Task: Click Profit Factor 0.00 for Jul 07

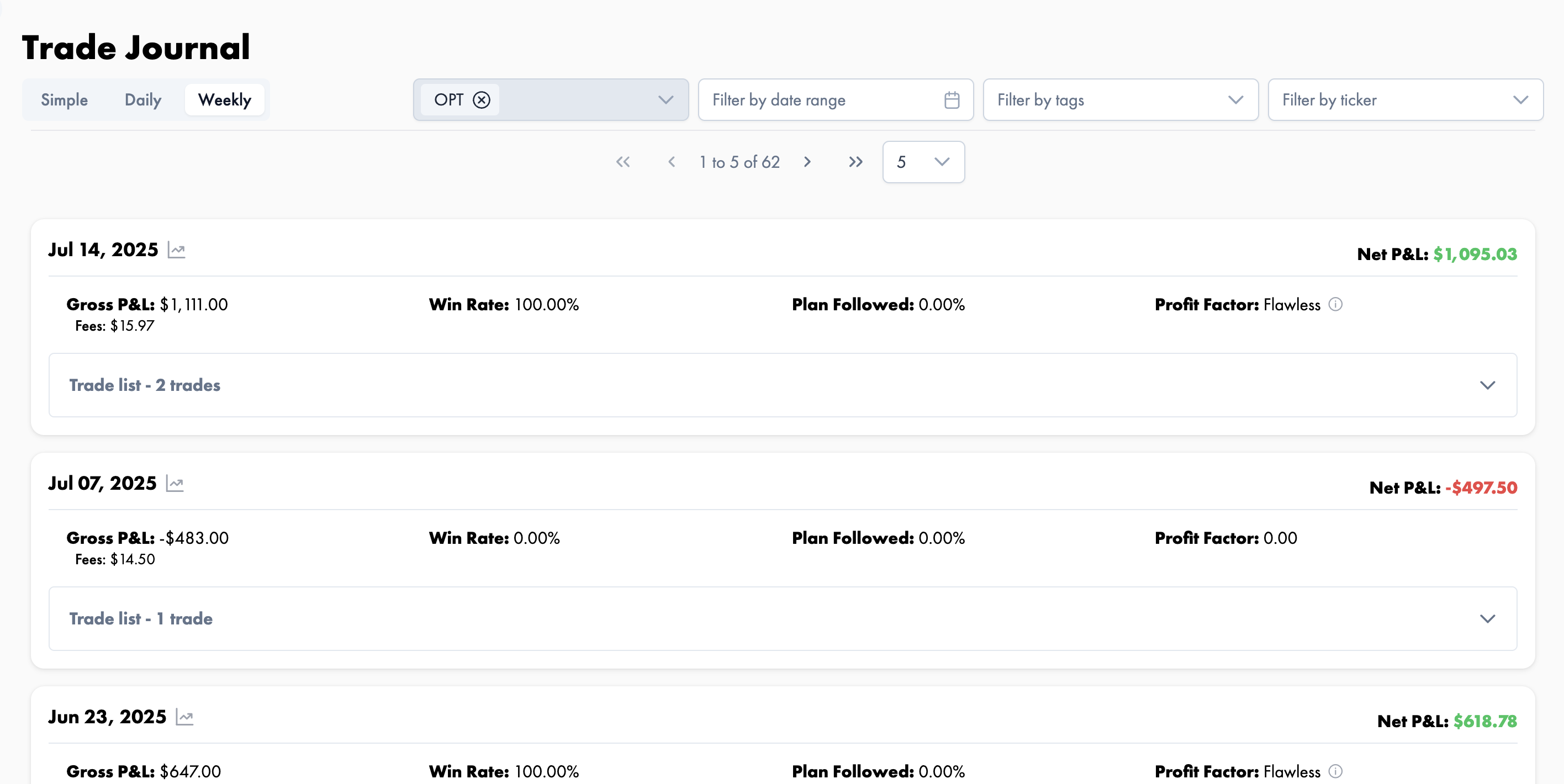Action: point(1226,538)
